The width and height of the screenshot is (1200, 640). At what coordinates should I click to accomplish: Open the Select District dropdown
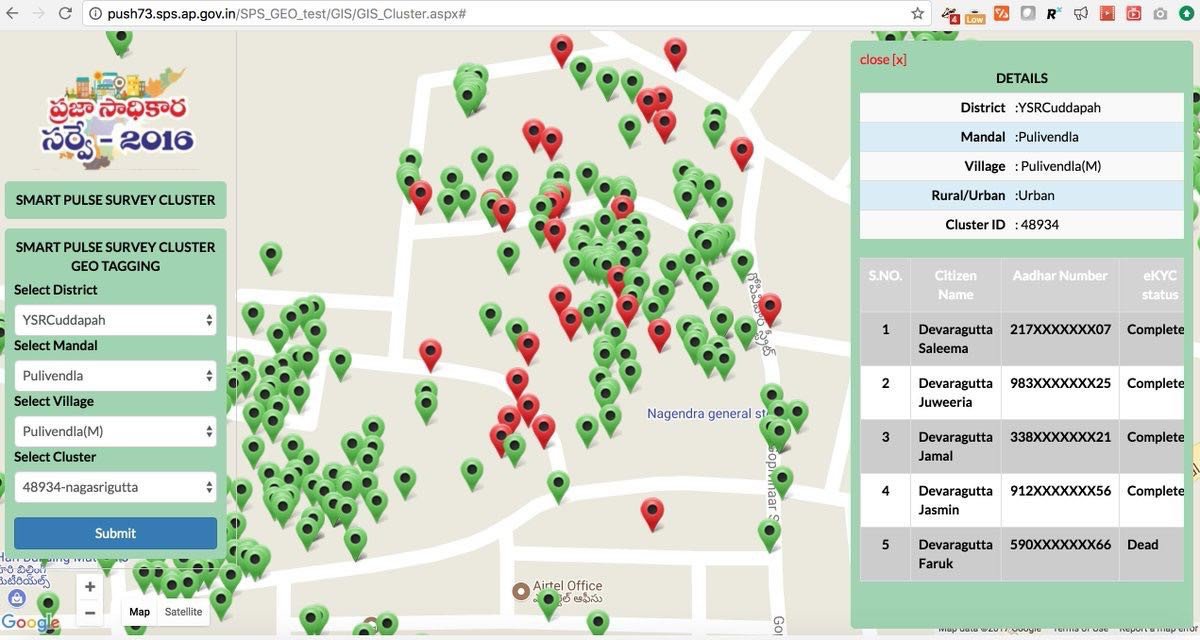point(116,320)
